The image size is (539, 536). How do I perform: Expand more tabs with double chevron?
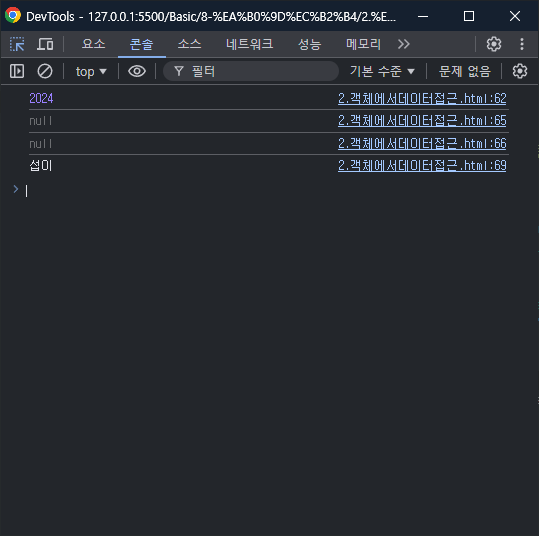point(404,44)
